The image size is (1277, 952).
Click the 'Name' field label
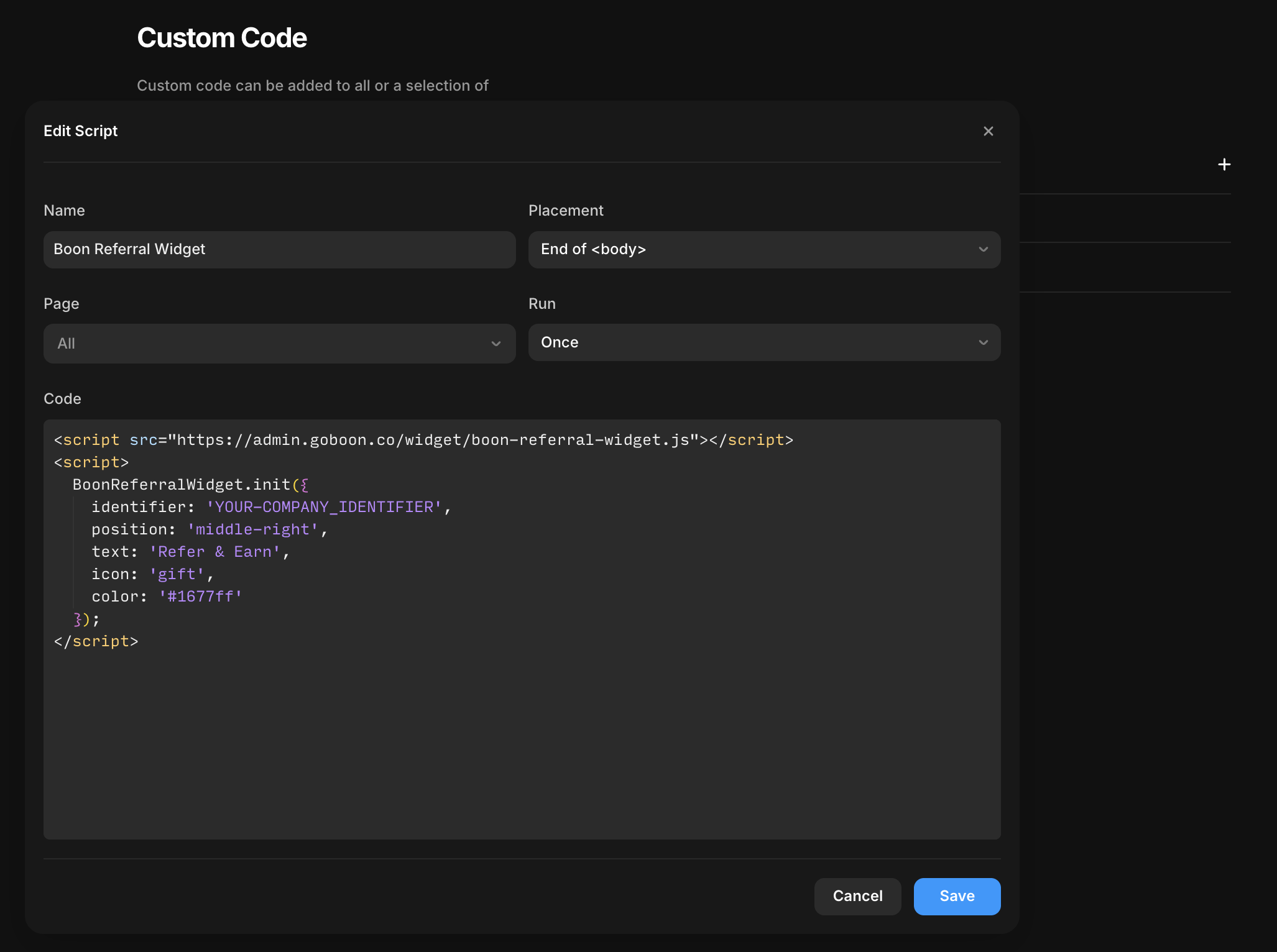point(64,211)
